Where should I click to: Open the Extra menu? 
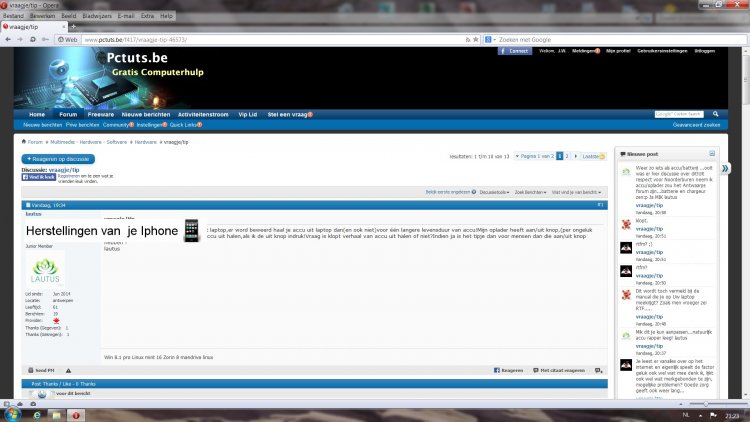tap(147, 16)
